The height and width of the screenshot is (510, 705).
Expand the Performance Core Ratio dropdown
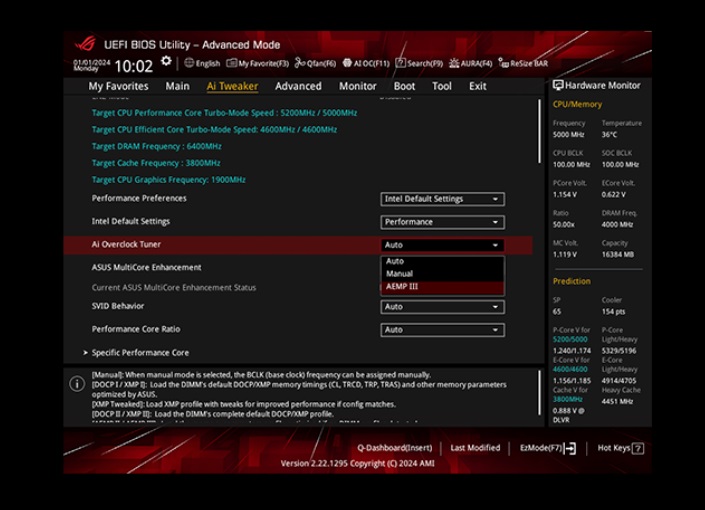(442, 330)
